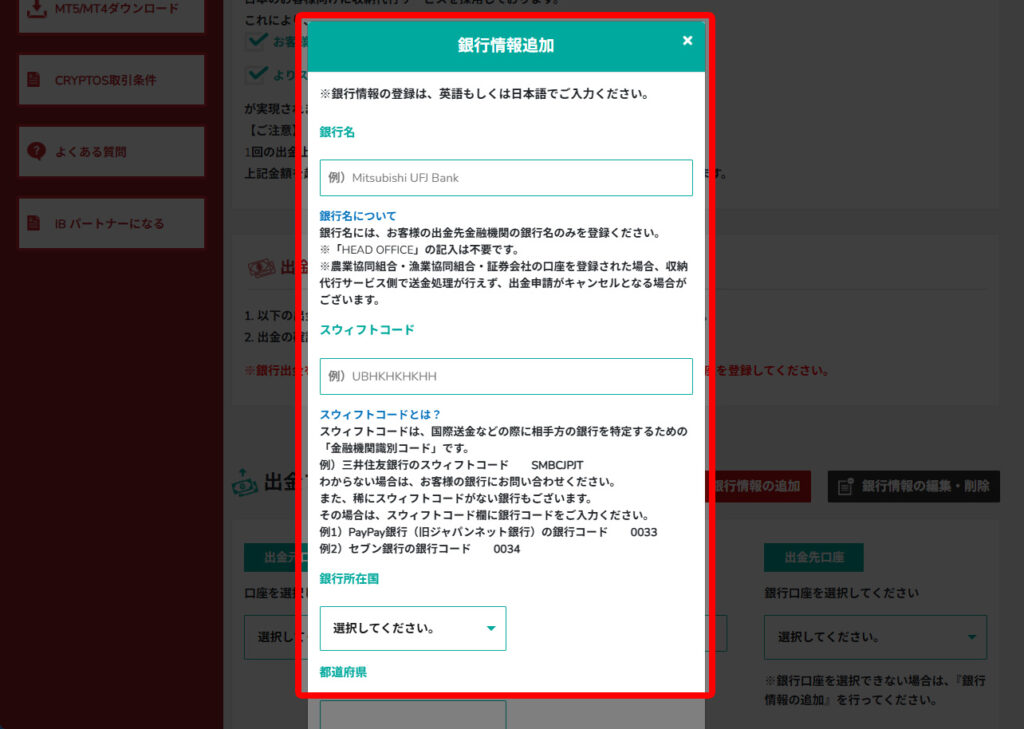The height and width of the screenshot is (729, 1024).
Task: Click the 銀行情報の追加 red button
Action: point(759,486)
